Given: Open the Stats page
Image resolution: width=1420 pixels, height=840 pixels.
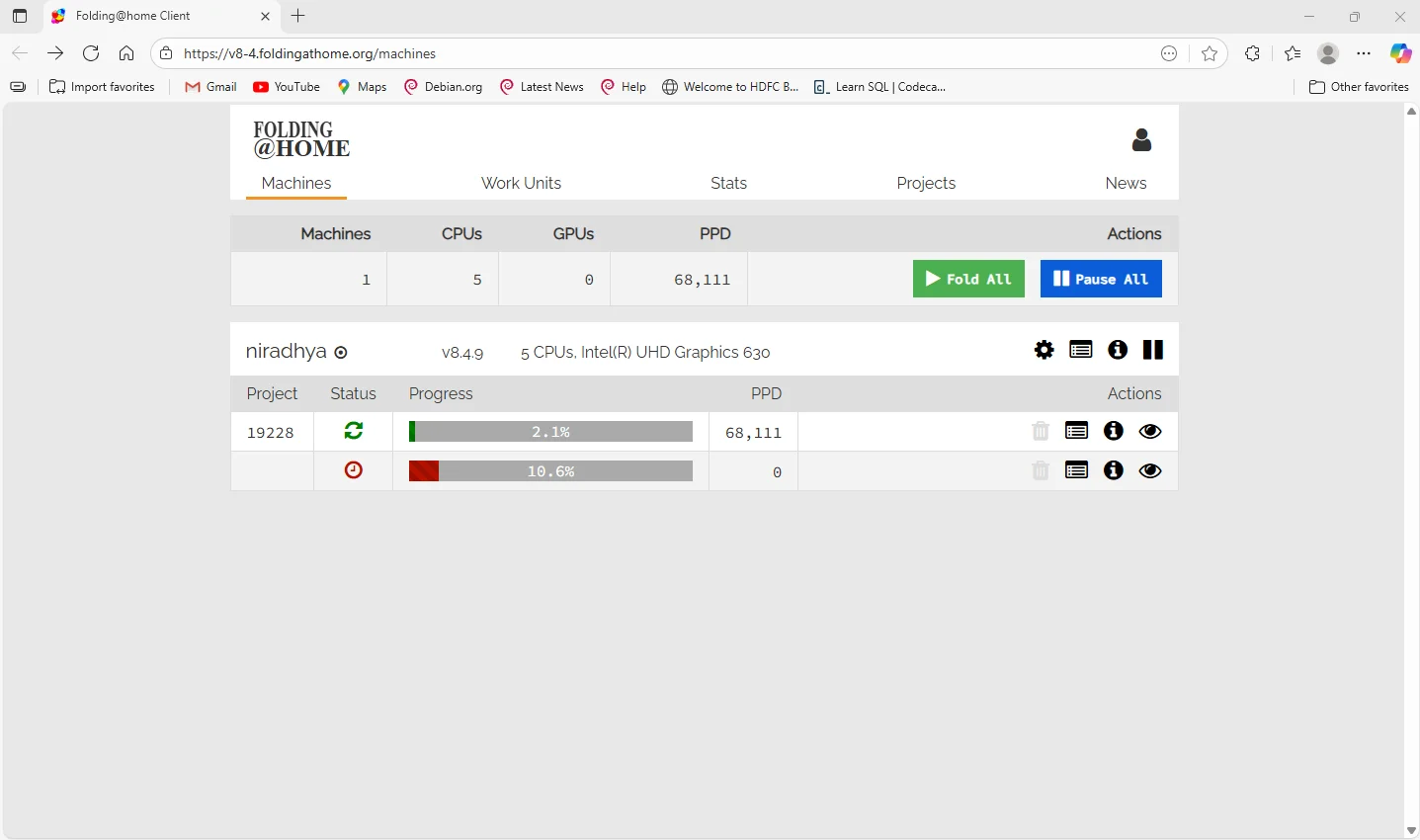Looking at the screenshot, I should pos(728,183).
